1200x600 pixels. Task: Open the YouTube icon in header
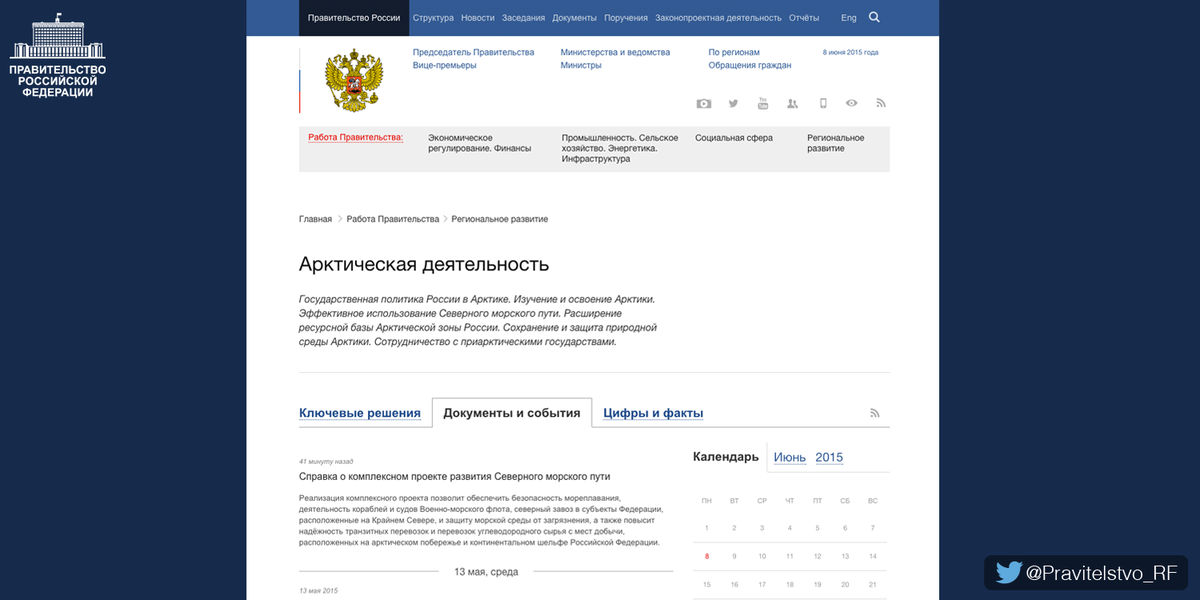click(763, 103)
